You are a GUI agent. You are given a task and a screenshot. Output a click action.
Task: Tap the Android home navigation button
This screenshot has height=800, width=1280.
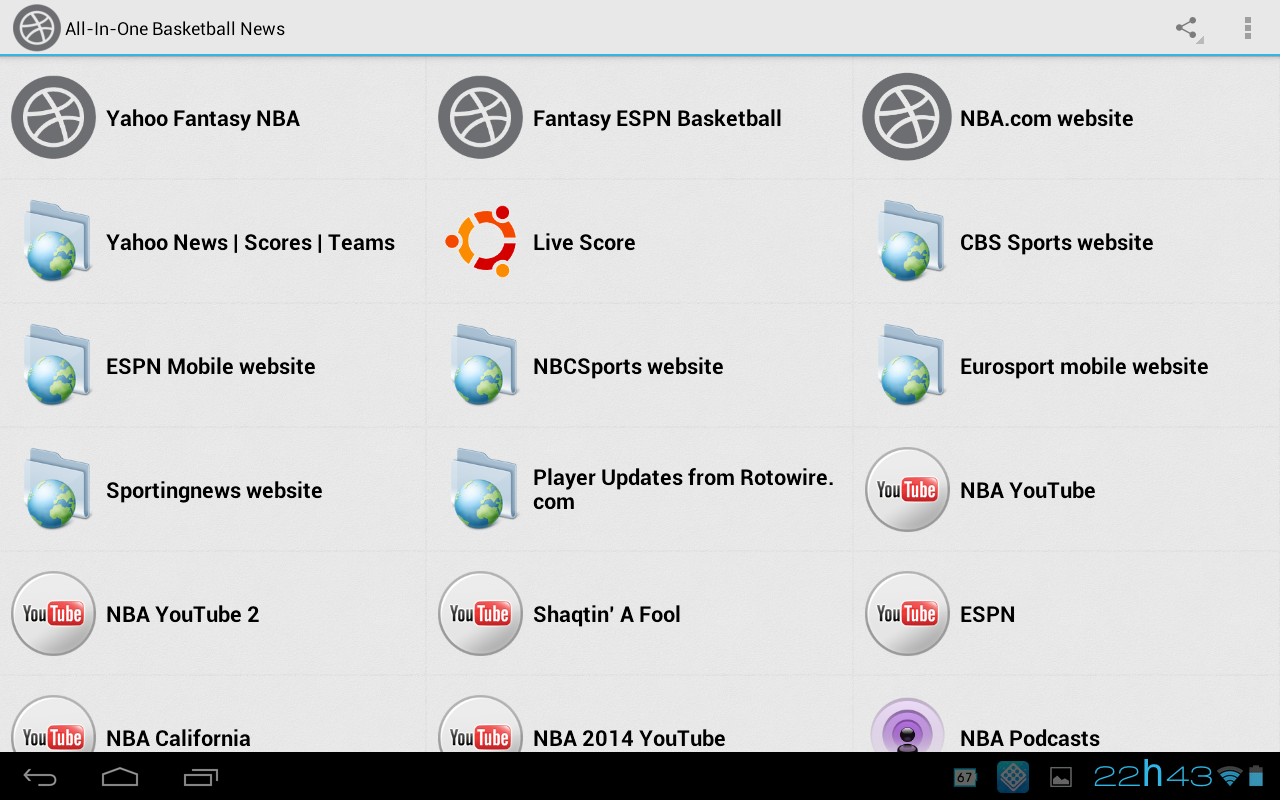[120, 777]
